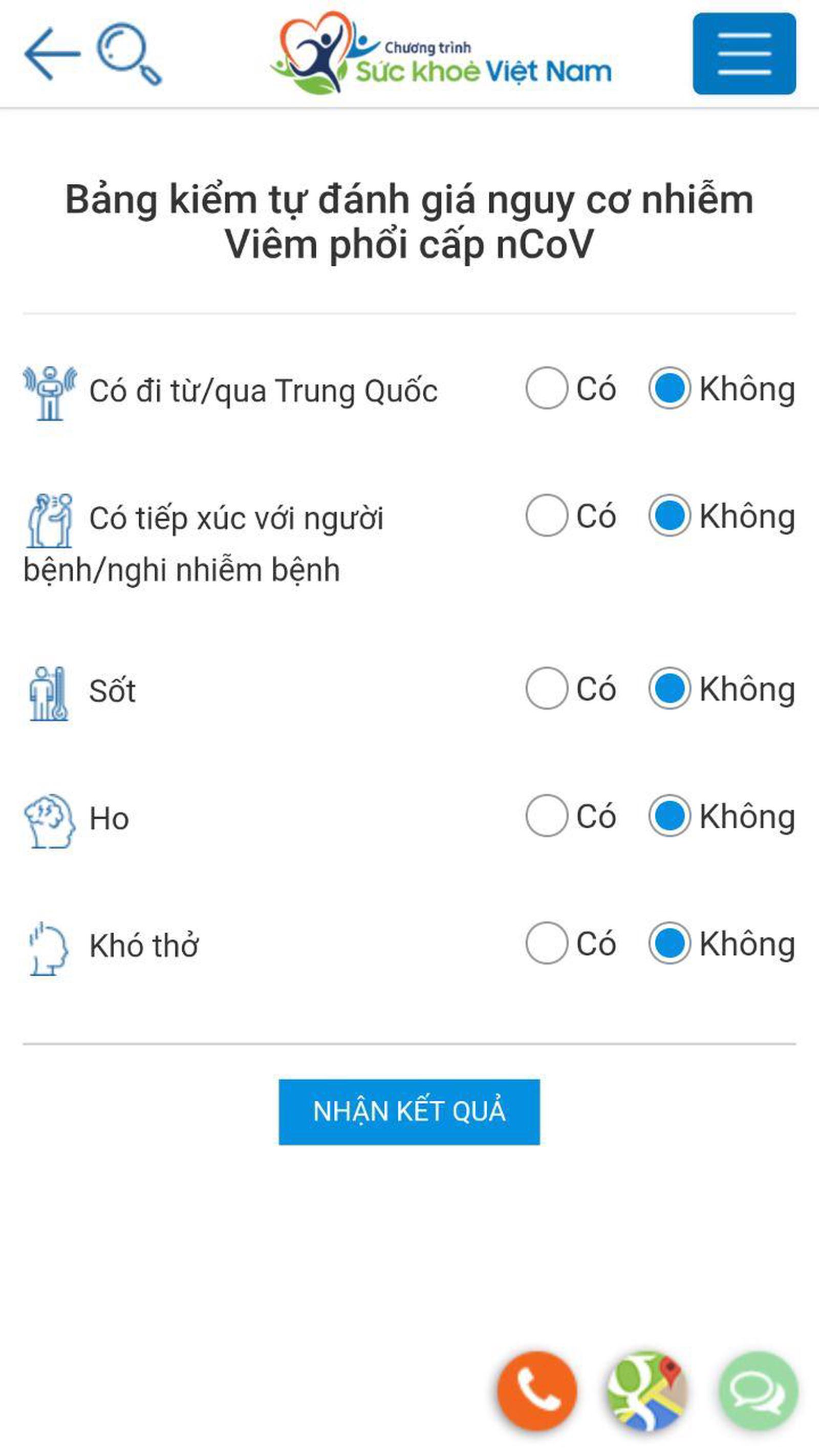The height and width of the screenshot is (1456, 819).
Task: Select Có for contact with infected person
Action: (546, 516)
